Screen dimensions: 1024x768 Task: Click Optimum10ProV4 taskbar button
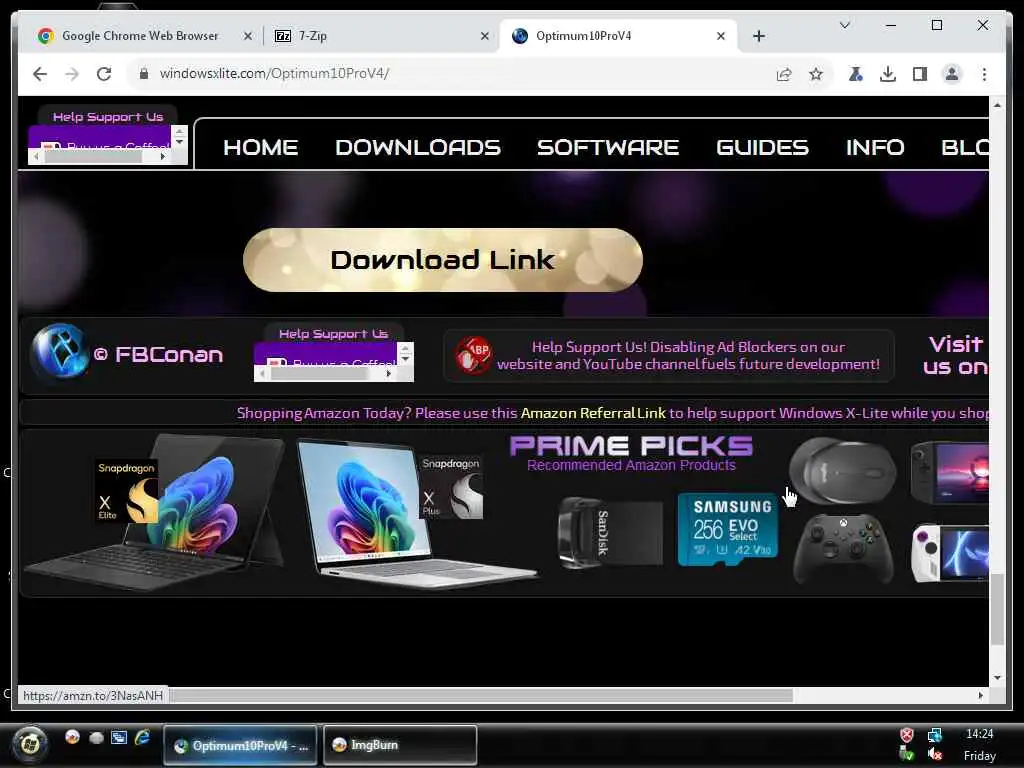click(x=240, y=744)
